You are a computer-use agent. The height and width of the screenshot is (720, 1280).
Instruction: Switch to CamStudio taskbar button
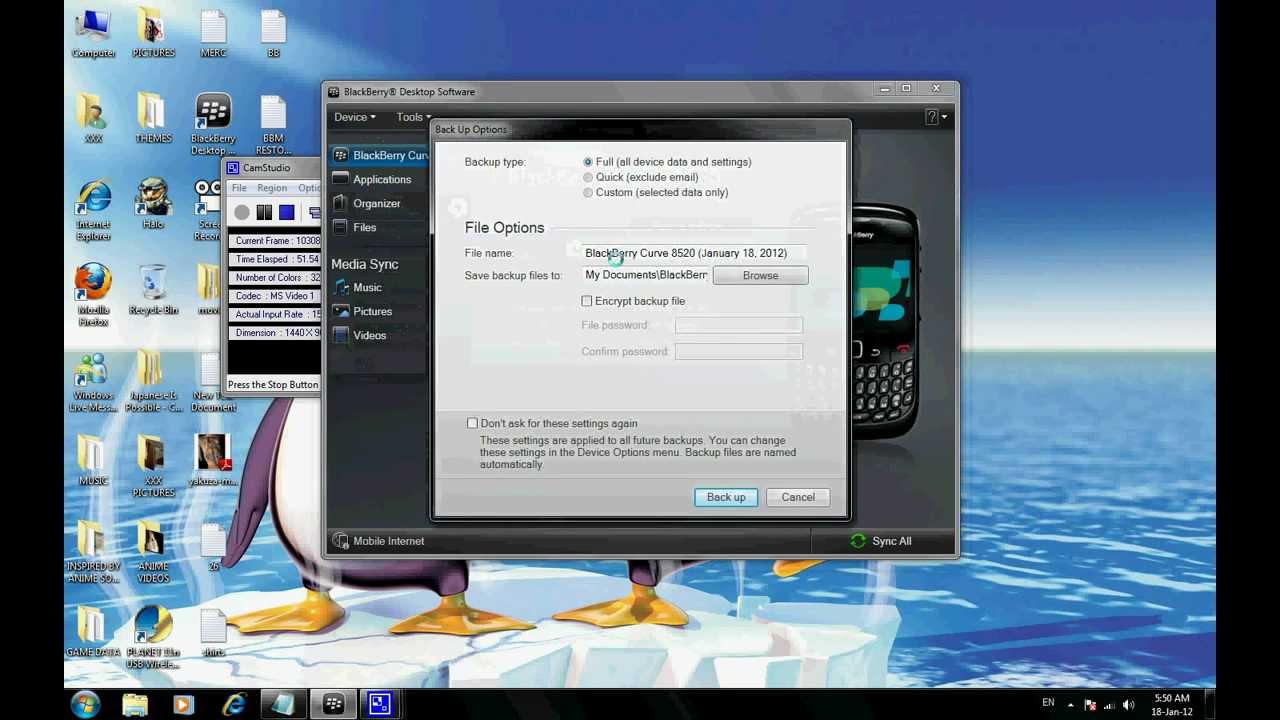[x=380, y=704]
